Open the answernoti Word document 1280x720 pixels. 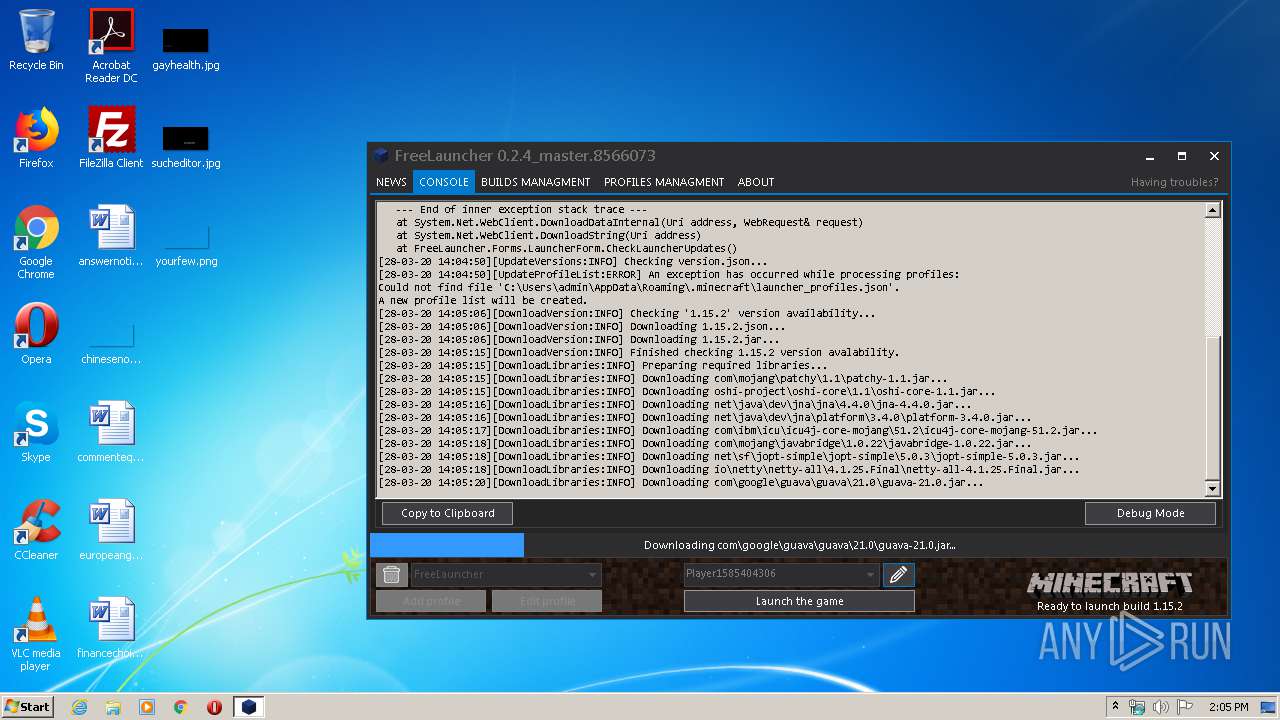click(x=111, y=236)
